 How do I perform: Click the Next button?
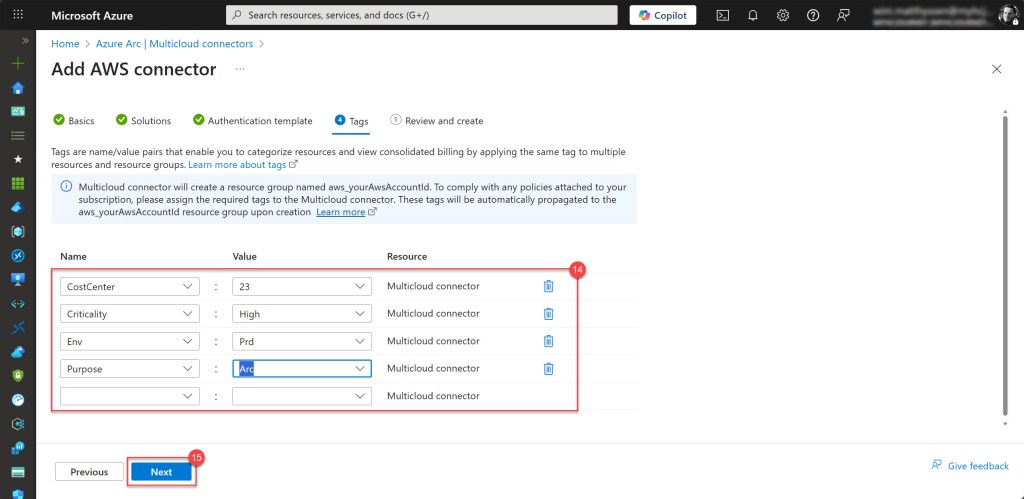pyautogui.click(x=161, y=472)
